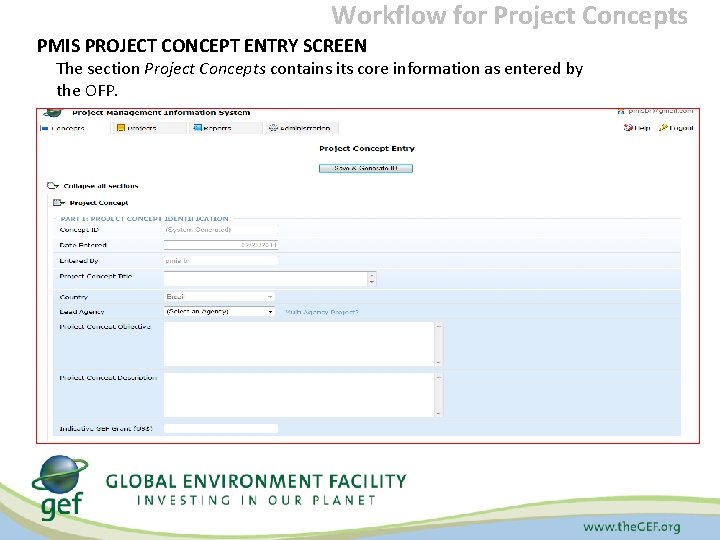Click the PMIS globe logo icon

[53, 112]
